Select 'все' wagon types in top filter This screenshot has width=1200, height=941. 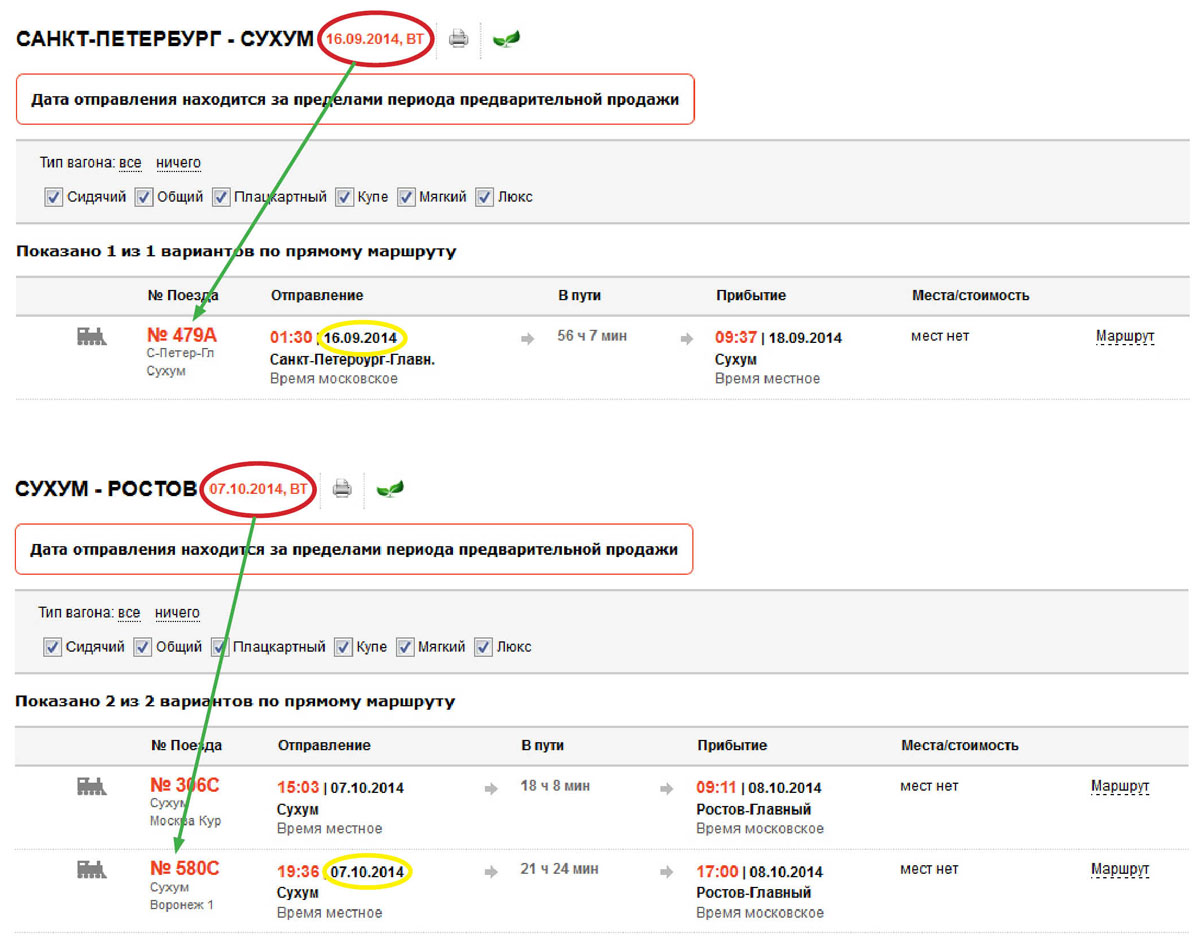[x=130, y=163]
